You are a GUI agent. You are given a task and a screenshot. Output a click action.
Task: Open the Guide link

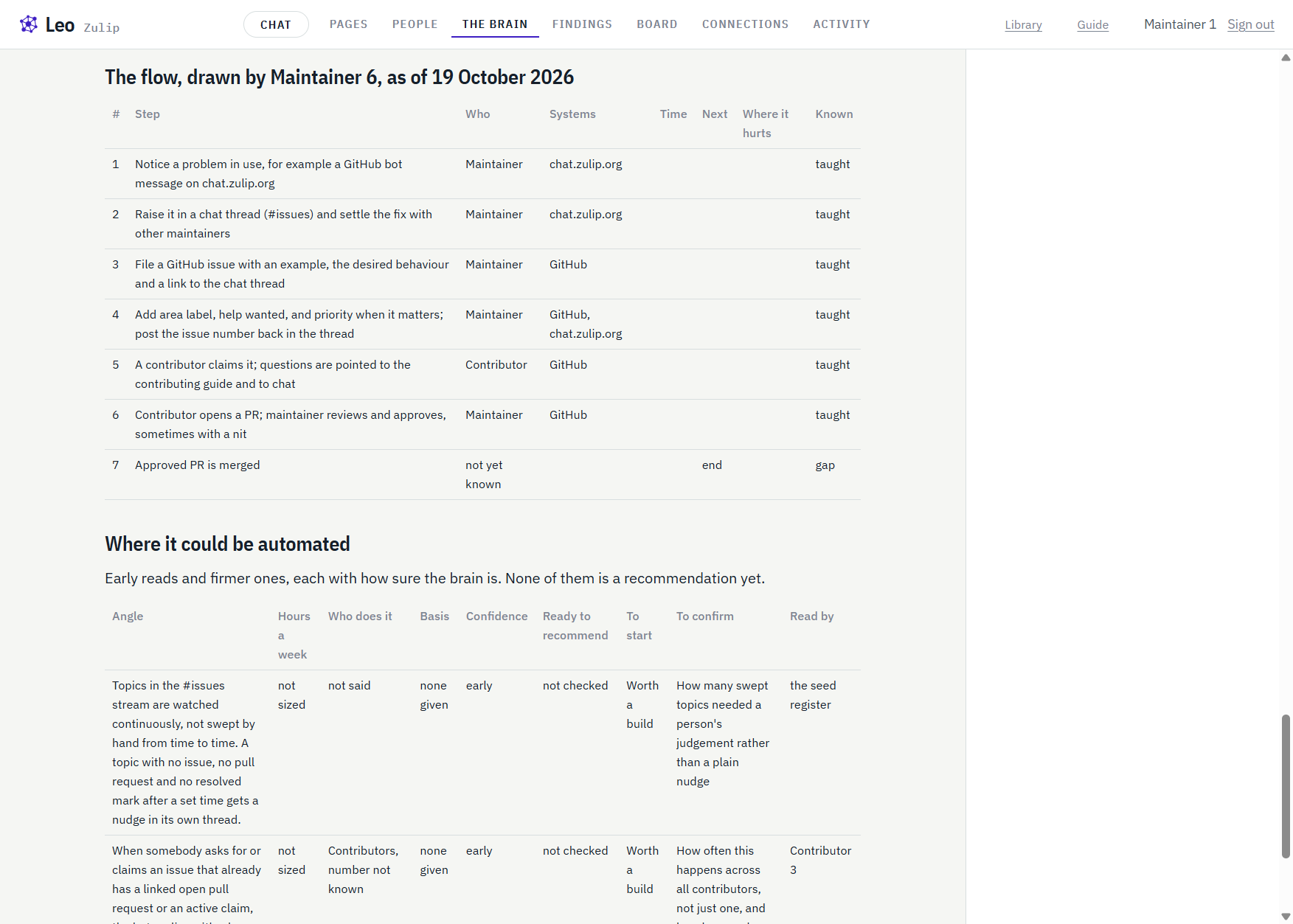point(1092,25)
